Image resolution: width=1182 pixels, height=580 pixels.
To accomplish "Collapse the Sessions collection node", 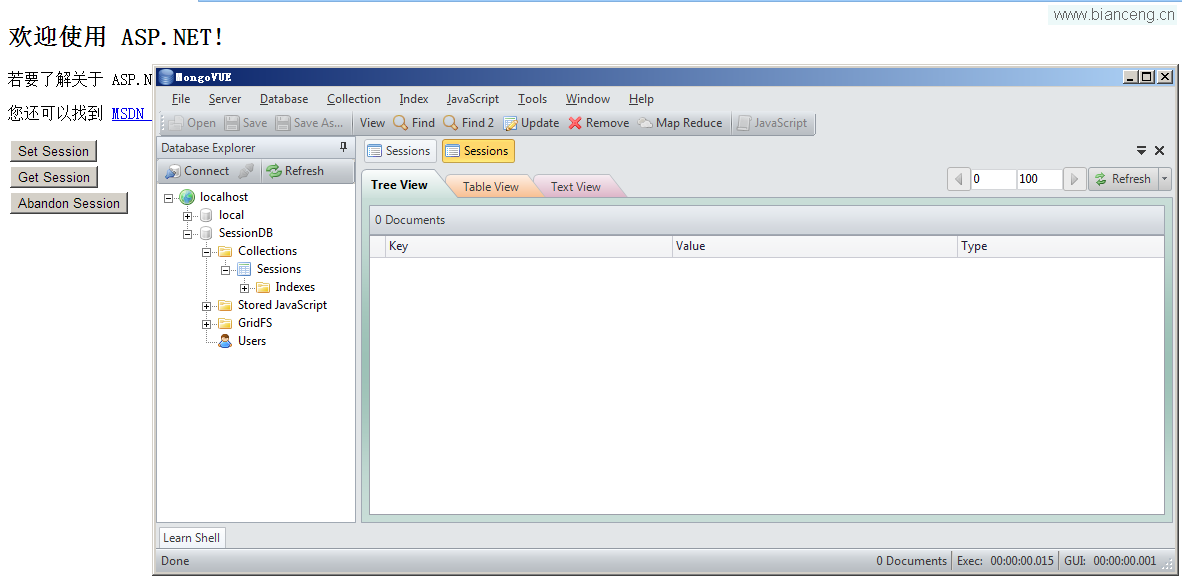I will [x=225, y=270].
